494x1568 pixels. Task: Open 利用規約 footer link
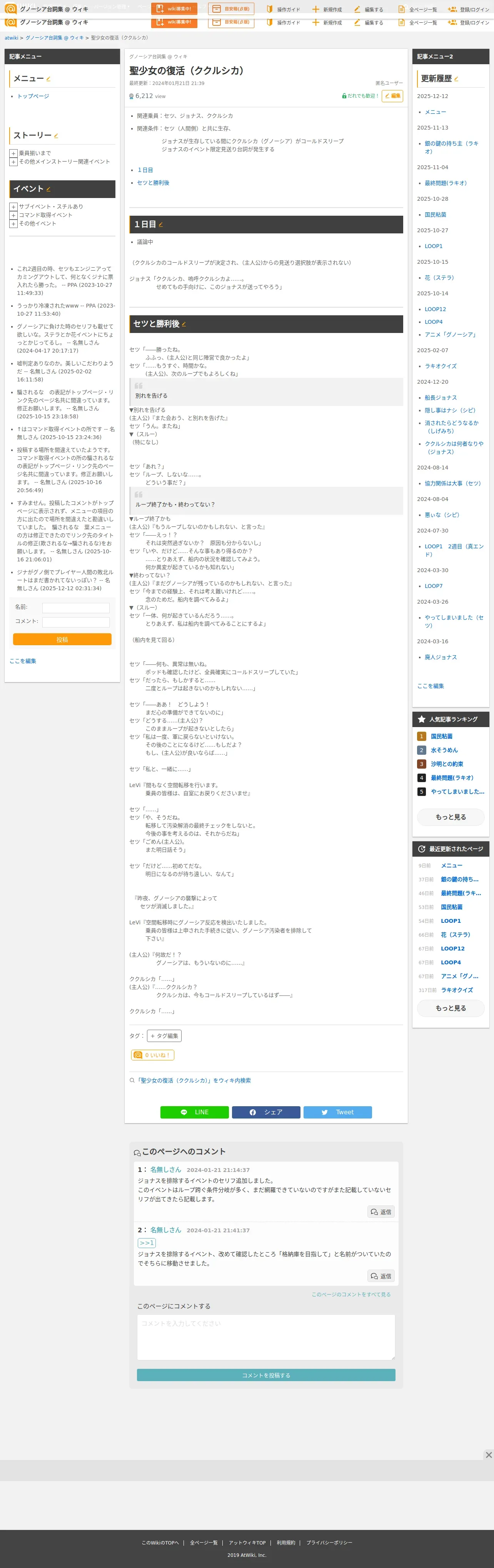coord(286,1543)
